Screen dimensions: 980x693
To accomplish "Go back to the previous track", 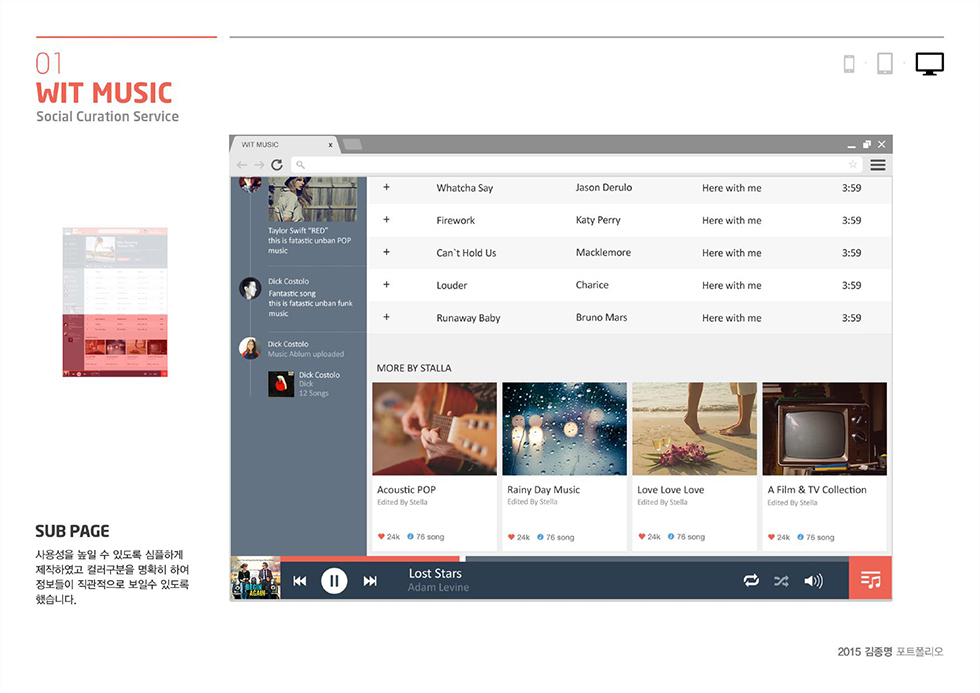I will coord(299,581).
